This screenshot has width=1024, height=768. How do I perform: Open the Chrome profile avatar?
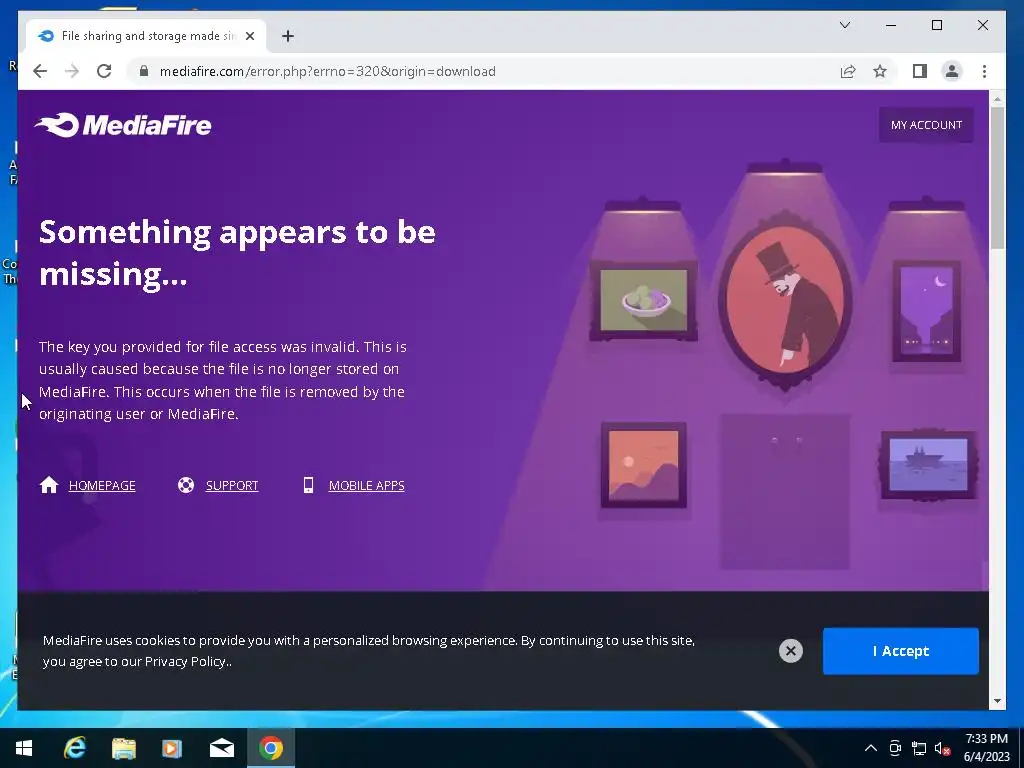(x=952, y=71)
